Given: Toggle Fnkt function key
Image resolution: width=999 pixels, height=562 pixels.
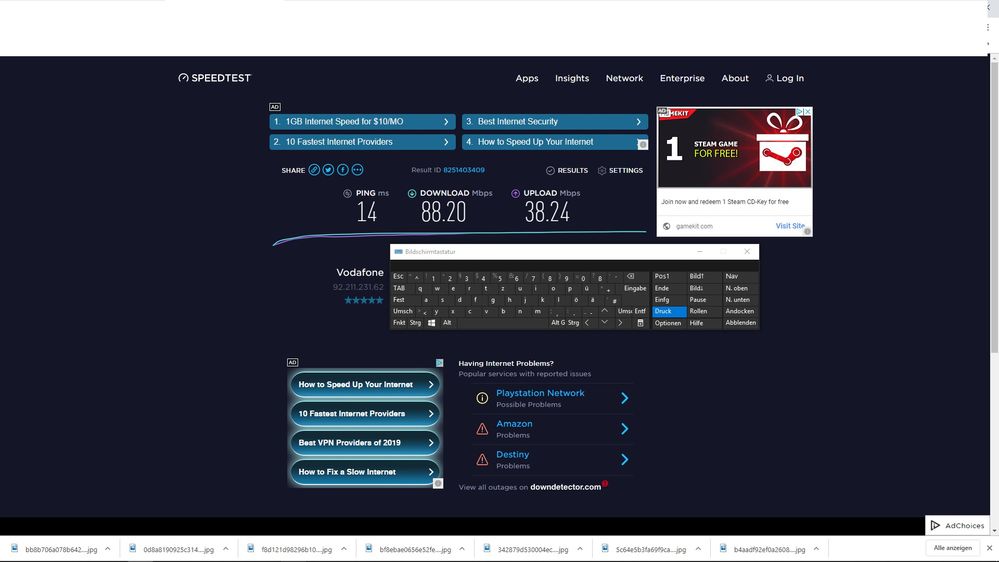Looking at the screenshot, I should (399, 323).
